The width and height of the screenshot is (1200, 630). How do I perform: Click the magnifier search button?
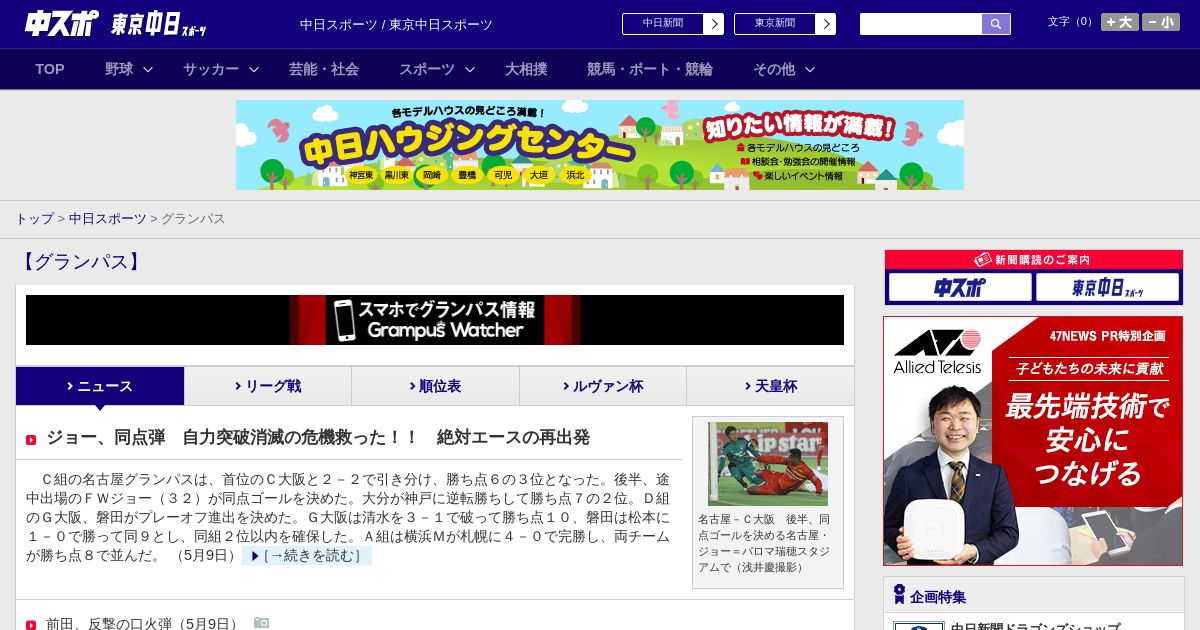point(996,24)
